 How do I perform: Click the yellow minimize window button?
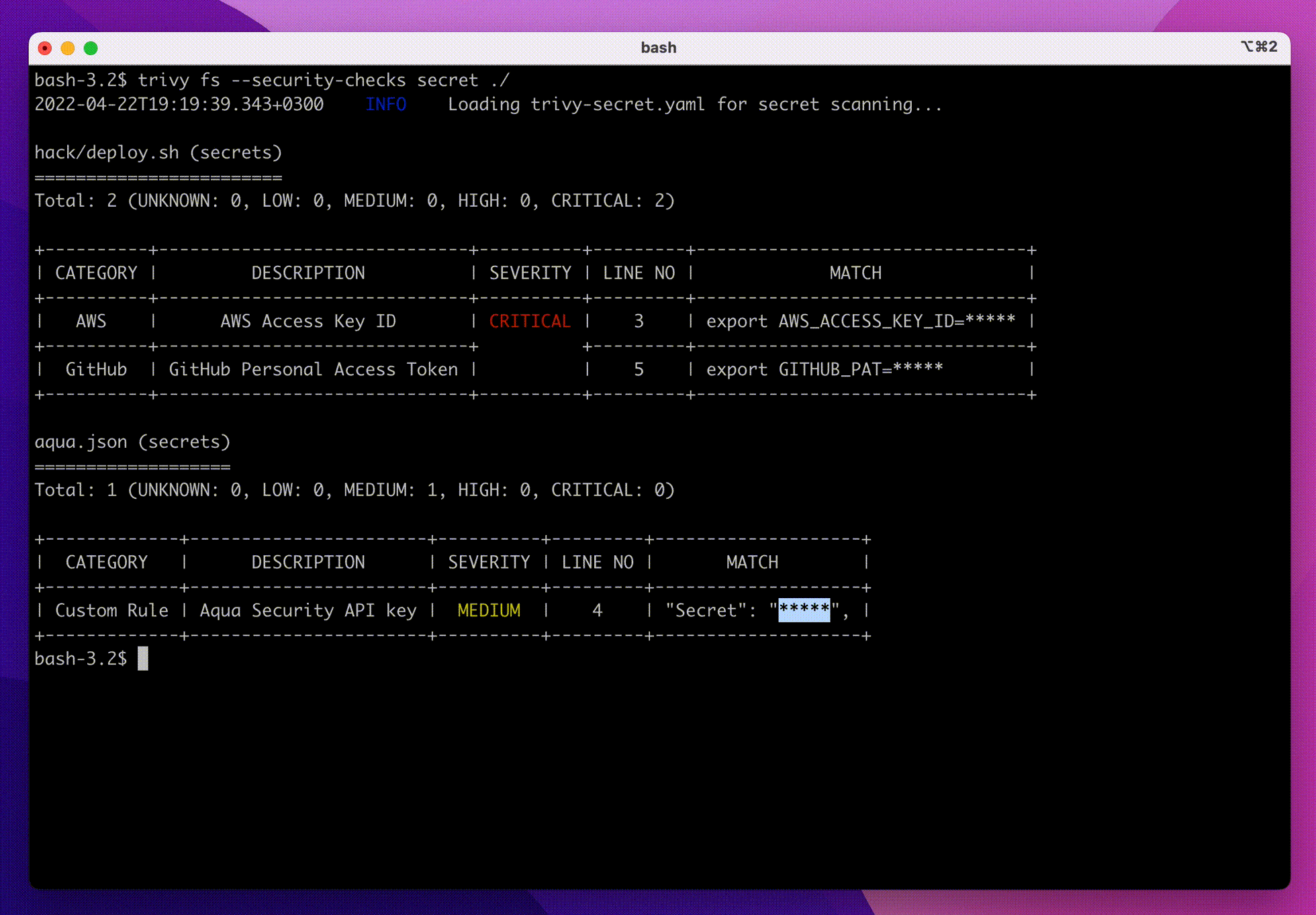click(x=68, y=48)
